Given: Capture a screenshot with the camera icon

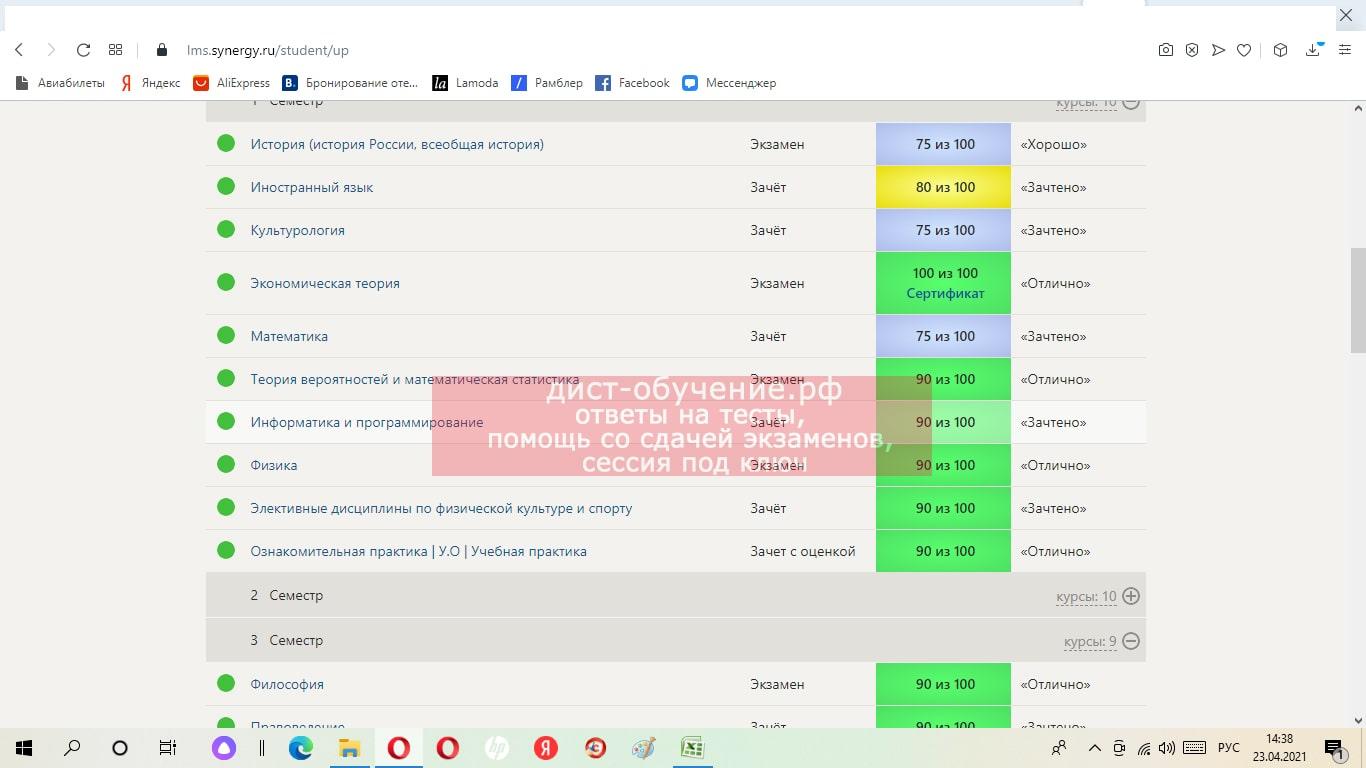Looking at the screenshot, I should 1165,50.
